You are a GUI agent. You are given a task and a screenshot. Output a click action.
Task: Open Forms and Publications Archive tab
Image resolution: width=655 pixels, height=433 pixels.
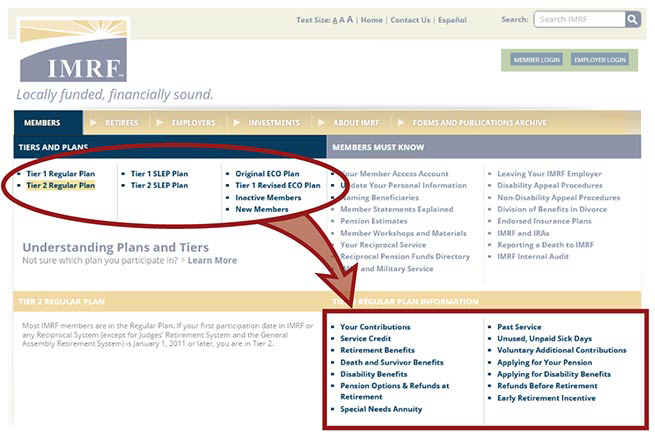(x=480, y=123)
